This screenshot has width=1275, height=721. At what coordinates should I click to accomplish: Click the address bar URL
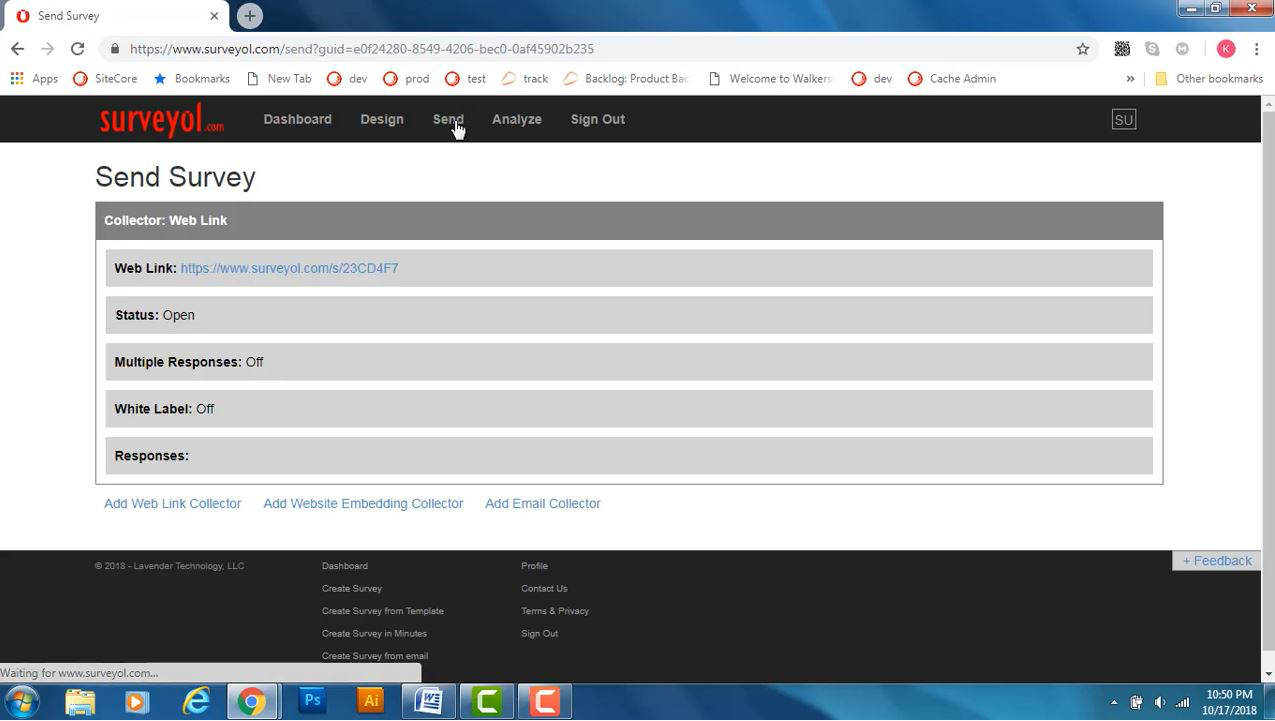[x=362, y=49]
